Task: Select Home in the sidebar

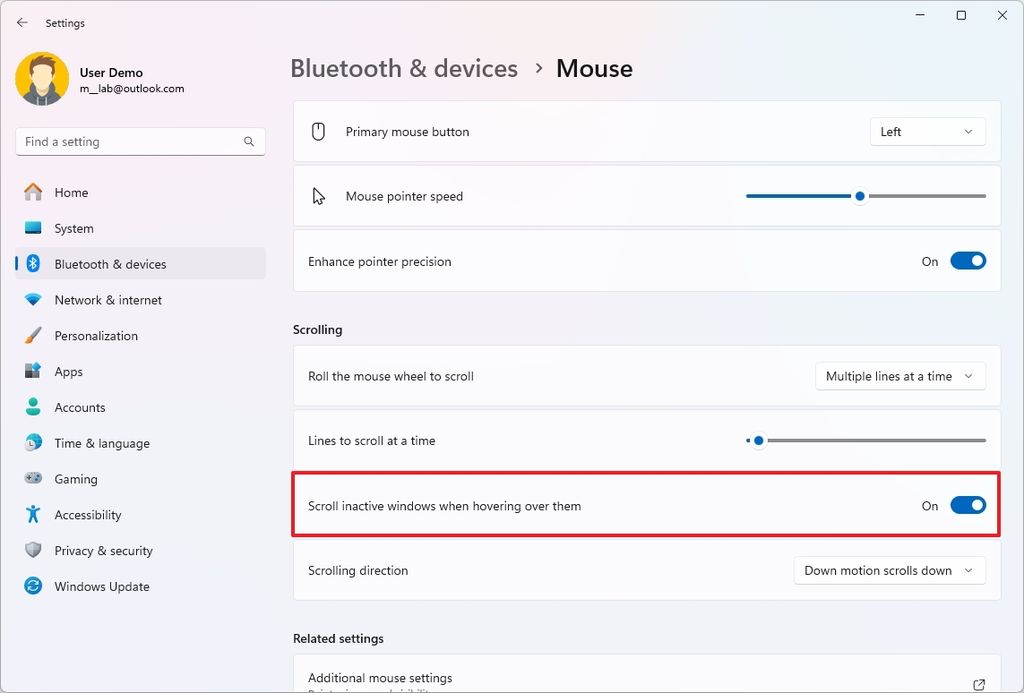Action: [71, 192]
